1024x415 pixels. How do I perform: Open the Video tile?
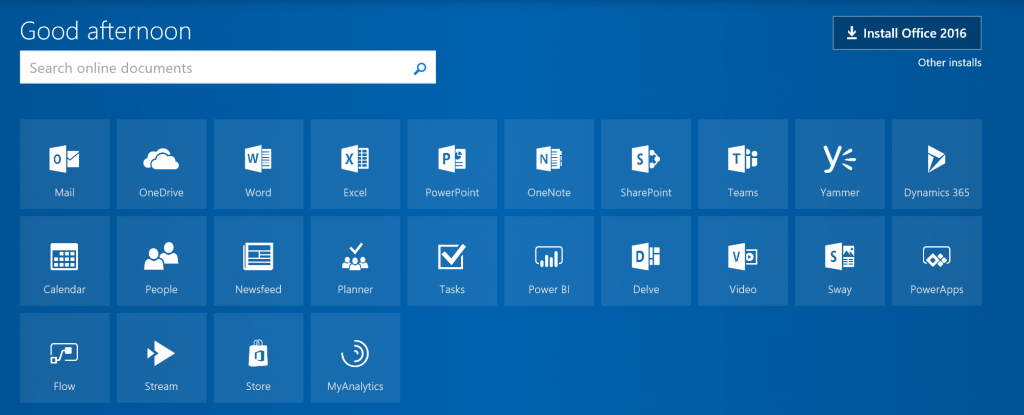tap(743, 261)
